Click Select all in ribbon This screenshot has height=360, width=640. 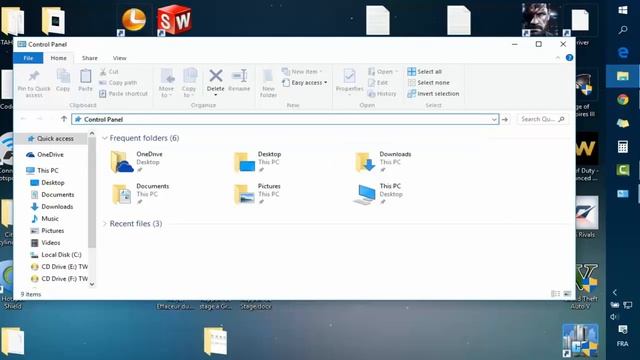click(424, 72)
